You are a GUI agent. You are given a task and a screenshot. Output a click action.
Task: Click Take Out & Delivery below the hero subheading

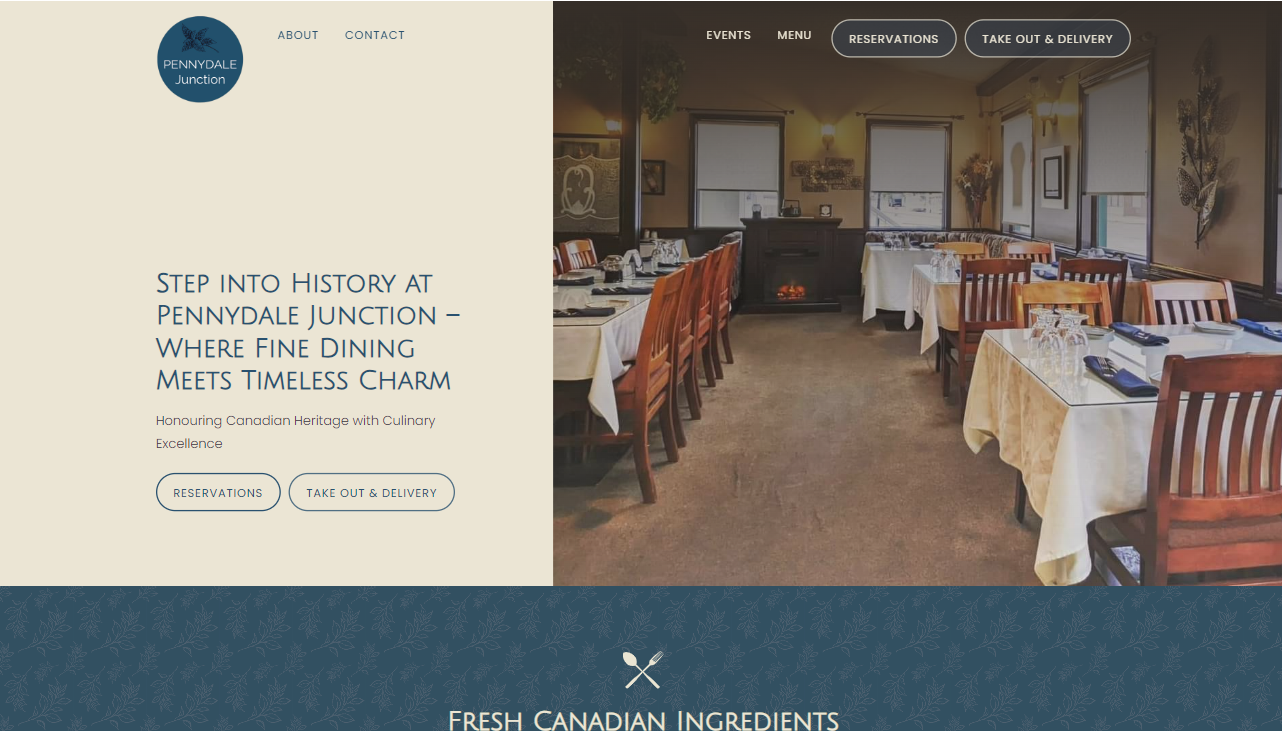(x=372, y=492)
